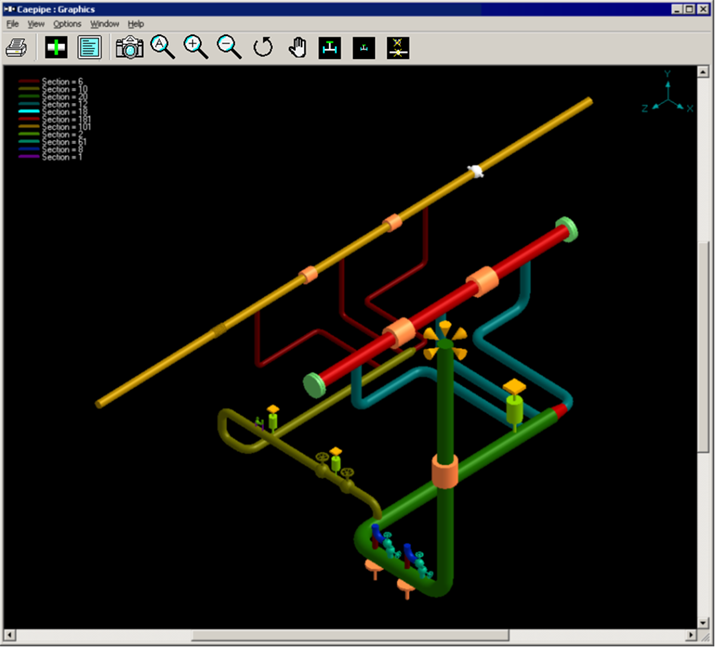Click the 'Section = 181' legend entry
This screenshot has height=647, width=715.
point(55,119)
